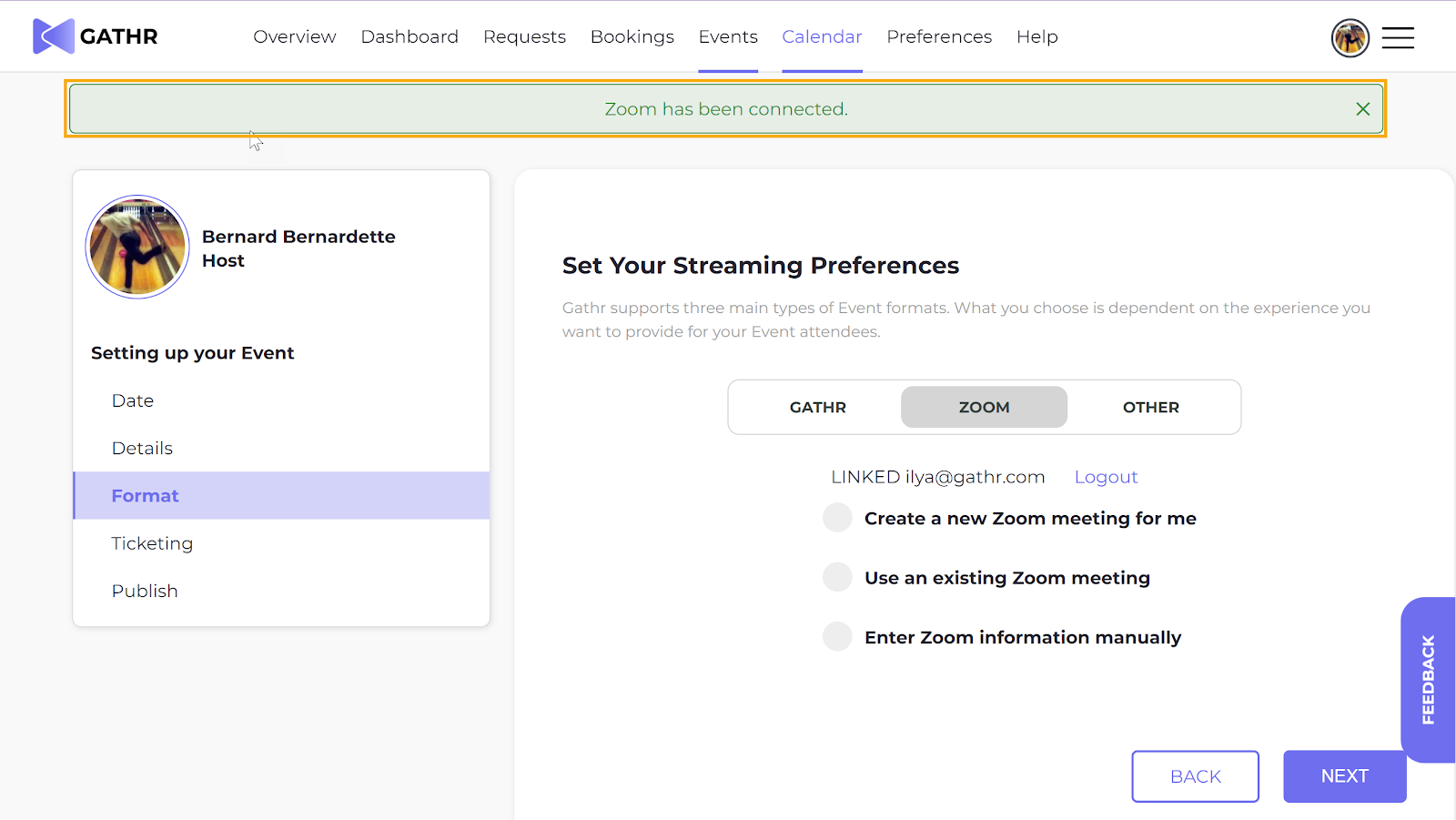Choose the OTHER streaming format
The height and width of the screenshot is (820, 1456).
click(x=1151, y=407)
